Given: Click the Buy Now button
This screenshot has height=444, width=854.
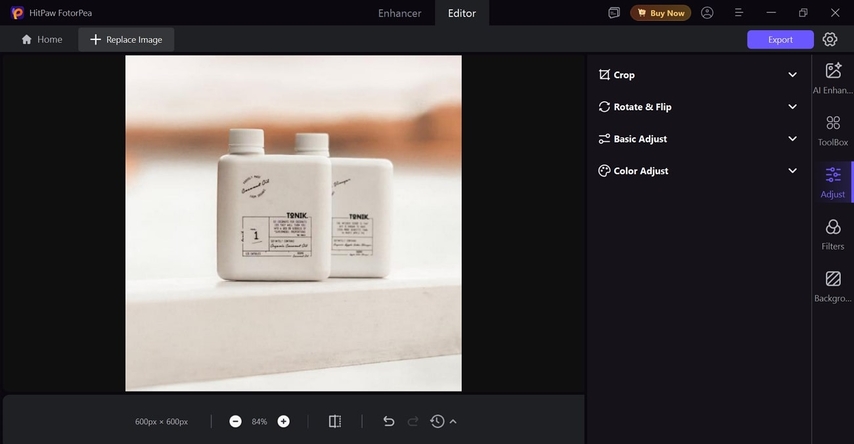Looking at the screenshot, I should [660, 13].
